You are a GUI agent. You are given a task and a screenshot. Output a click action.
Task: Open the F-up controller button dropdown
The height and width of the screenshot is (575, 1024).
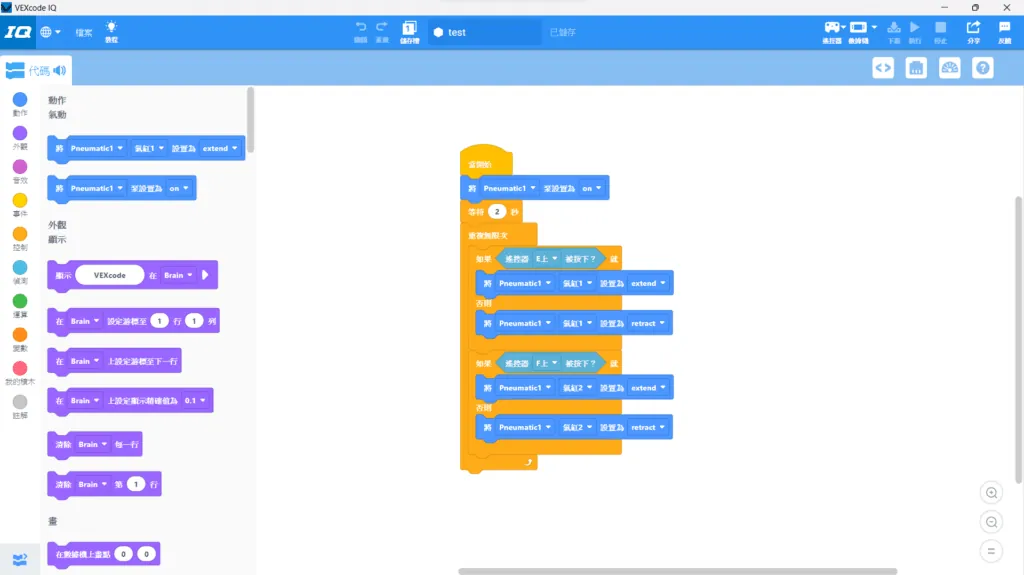tap(547, 363)
